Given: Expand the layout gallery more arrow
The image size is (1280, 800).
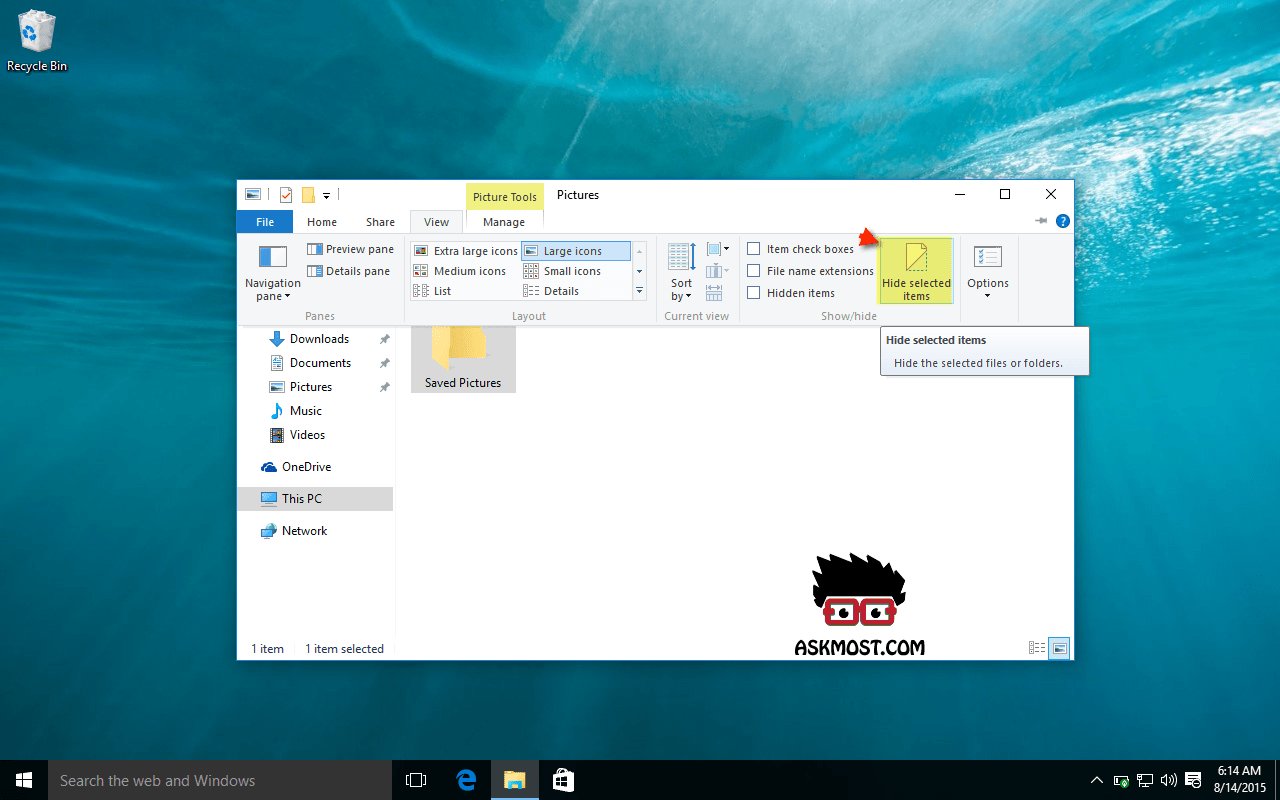Looking at the screenshot, I should pyautogui.click(x=640, y=291).
